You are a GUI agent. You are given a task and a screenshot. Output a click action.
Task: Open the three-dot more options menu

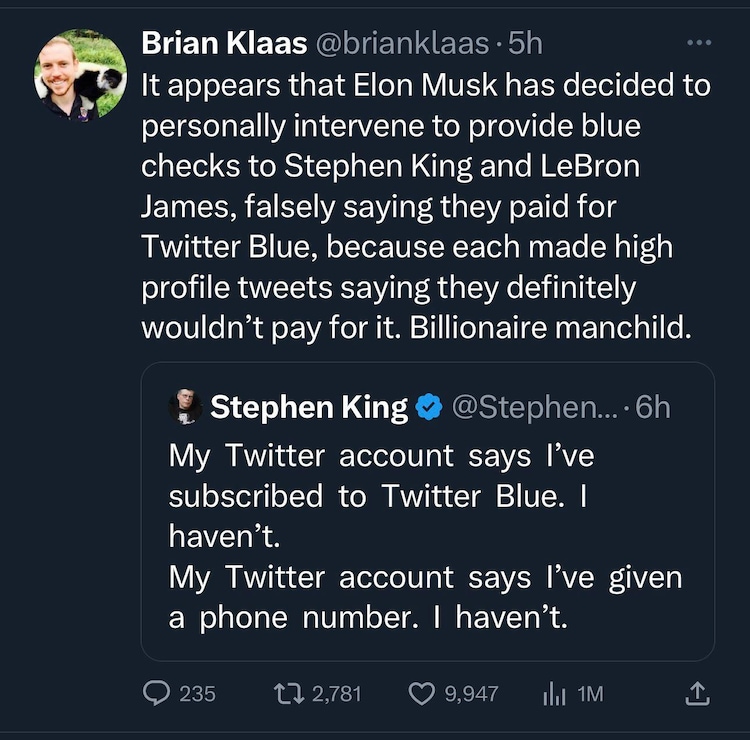pyautogui.click(x=700, y=43)
